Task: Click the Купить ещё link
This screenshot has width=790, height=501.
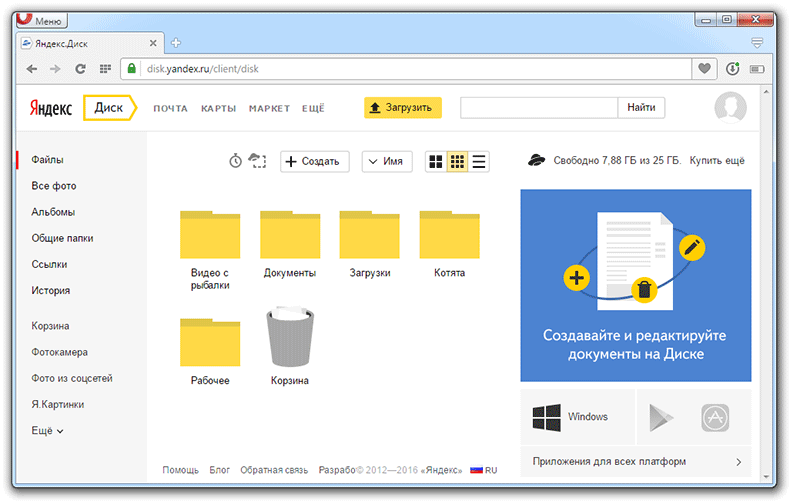Action: tap(717, 160)
